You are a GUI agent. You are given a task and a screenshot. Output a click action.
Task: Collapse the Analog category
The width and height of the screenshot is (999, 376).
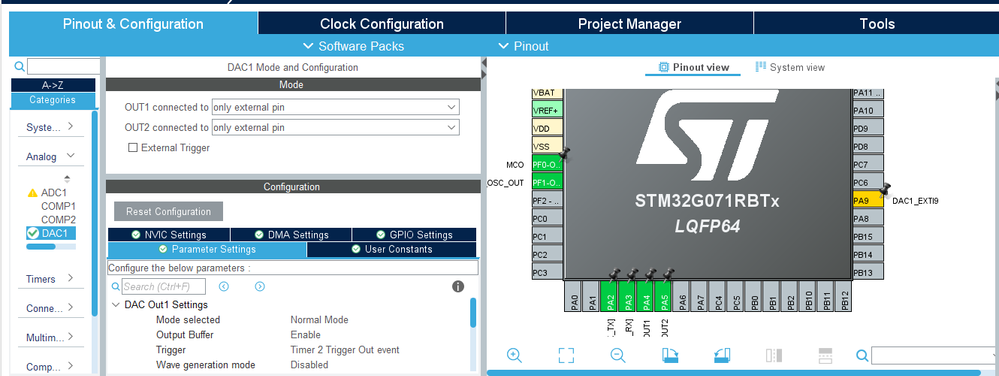point(50,156)
